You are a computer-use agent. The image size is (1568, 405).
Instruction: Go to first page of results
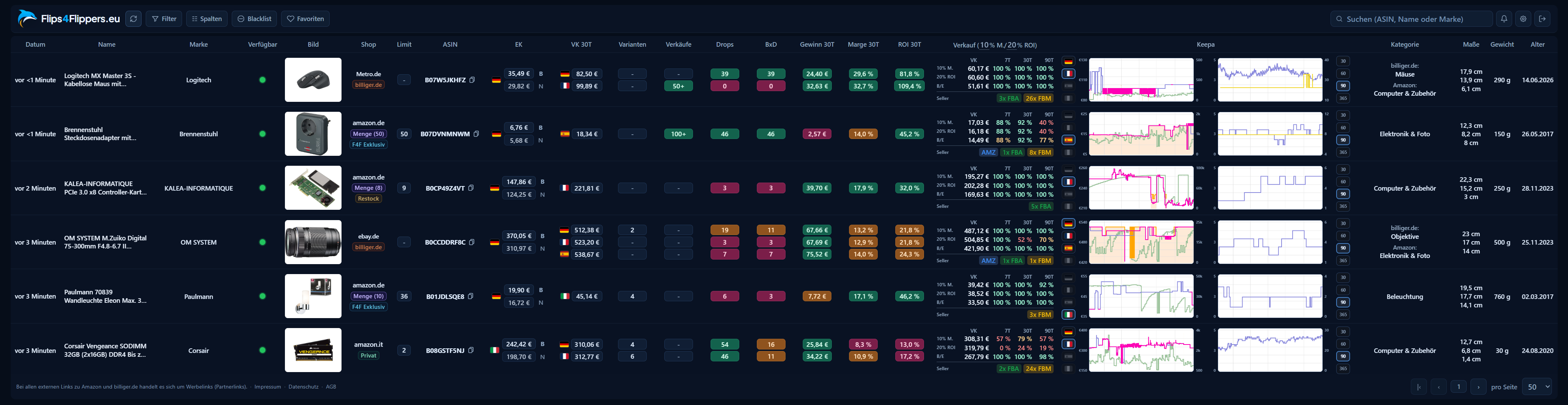pos(1418,387)
